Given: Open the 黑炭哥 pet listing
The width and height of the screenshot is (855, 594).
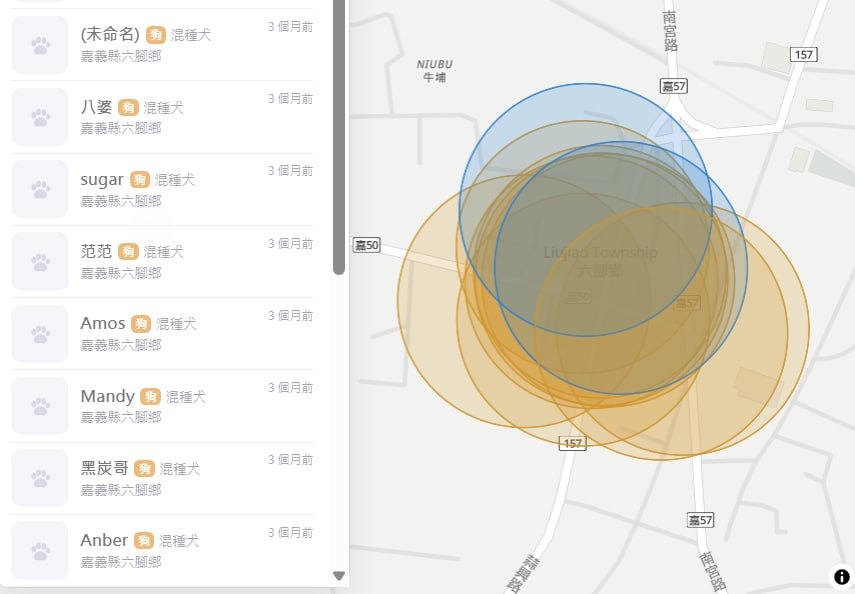Looking at the screenshot, I should [x=162, y=478].
